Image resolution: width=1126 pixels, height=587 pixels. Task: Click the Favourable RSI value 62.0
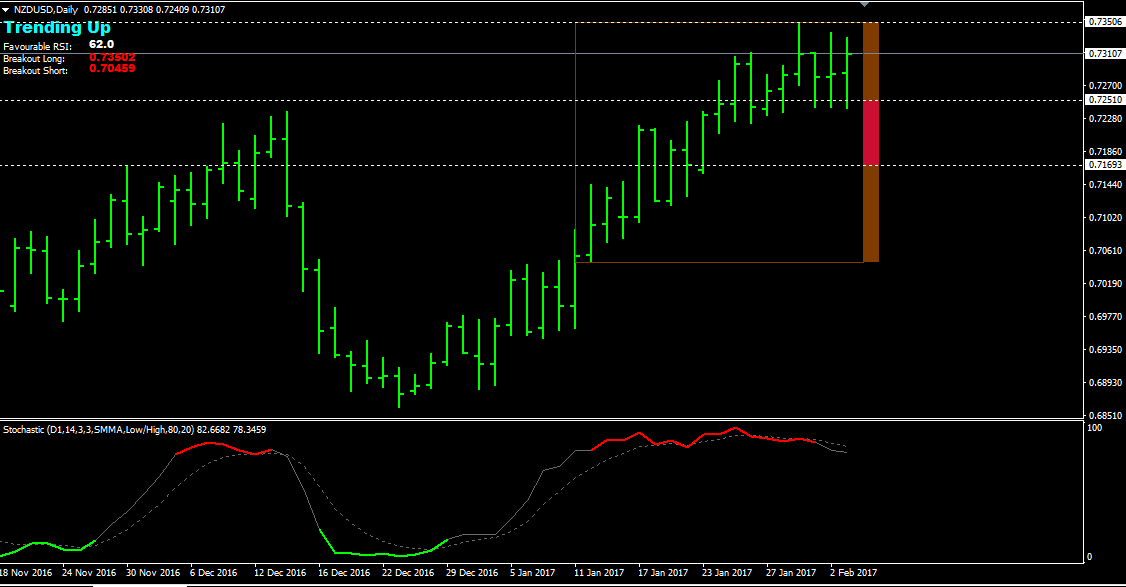[x=101, y=45]
